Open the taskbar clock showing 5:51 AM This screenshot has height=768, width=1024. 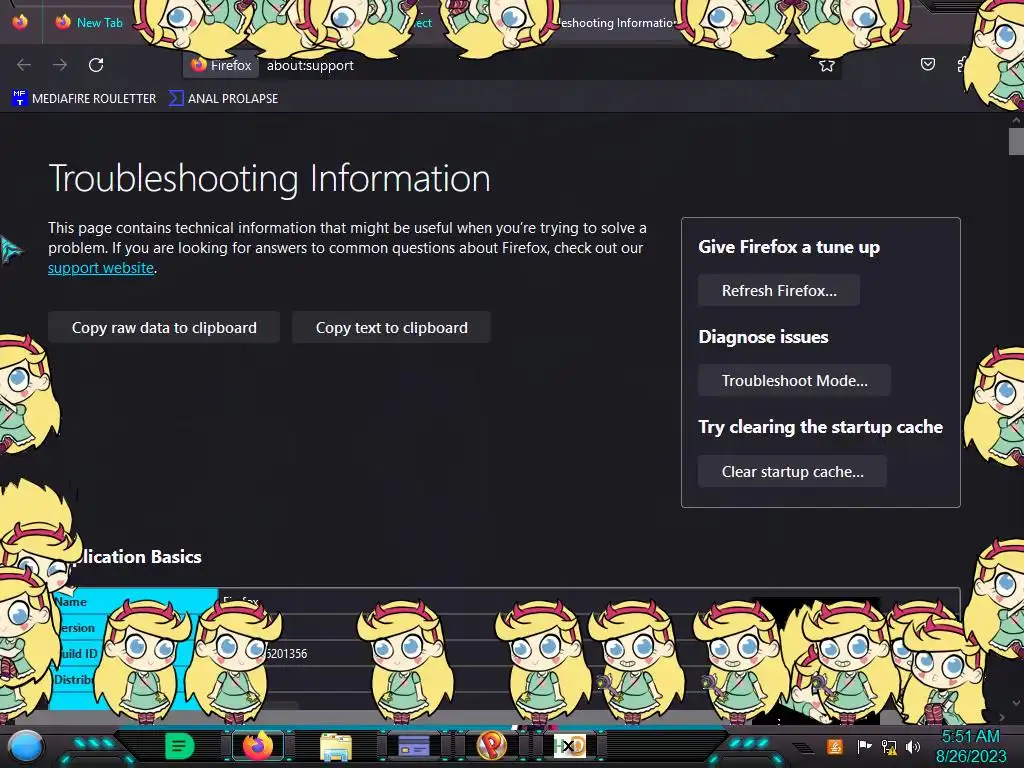971,746
